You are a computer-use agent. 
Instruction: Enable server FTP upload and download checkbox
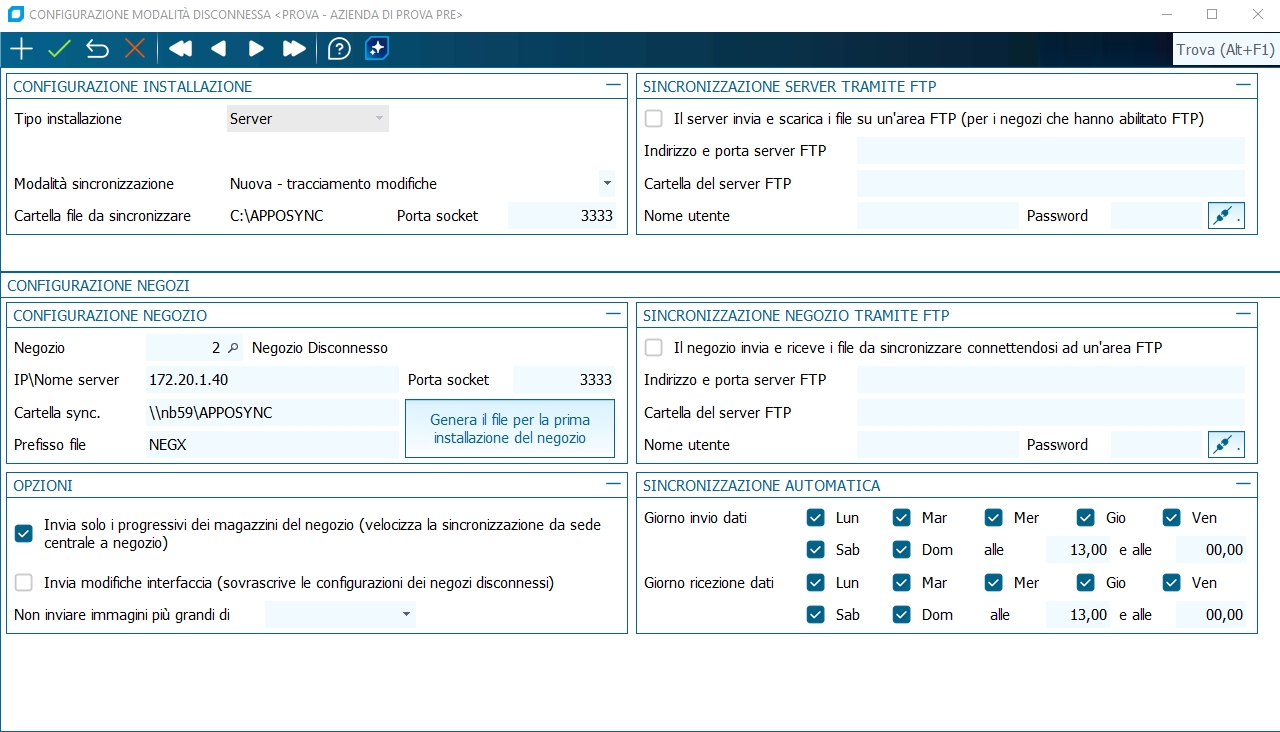654,119
